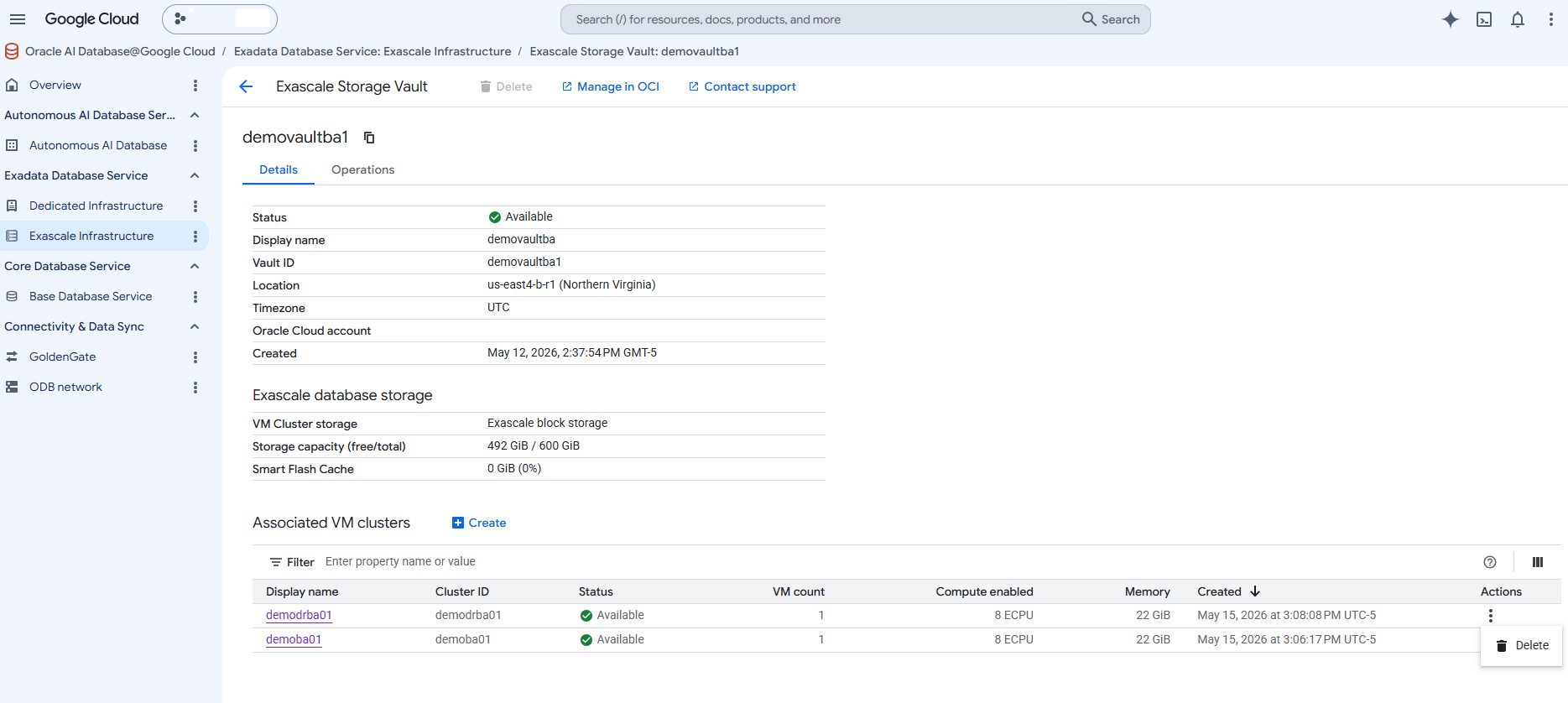Click the Available status in vault details
Screen dimensions: 1568x703
(x=520, y=216)
